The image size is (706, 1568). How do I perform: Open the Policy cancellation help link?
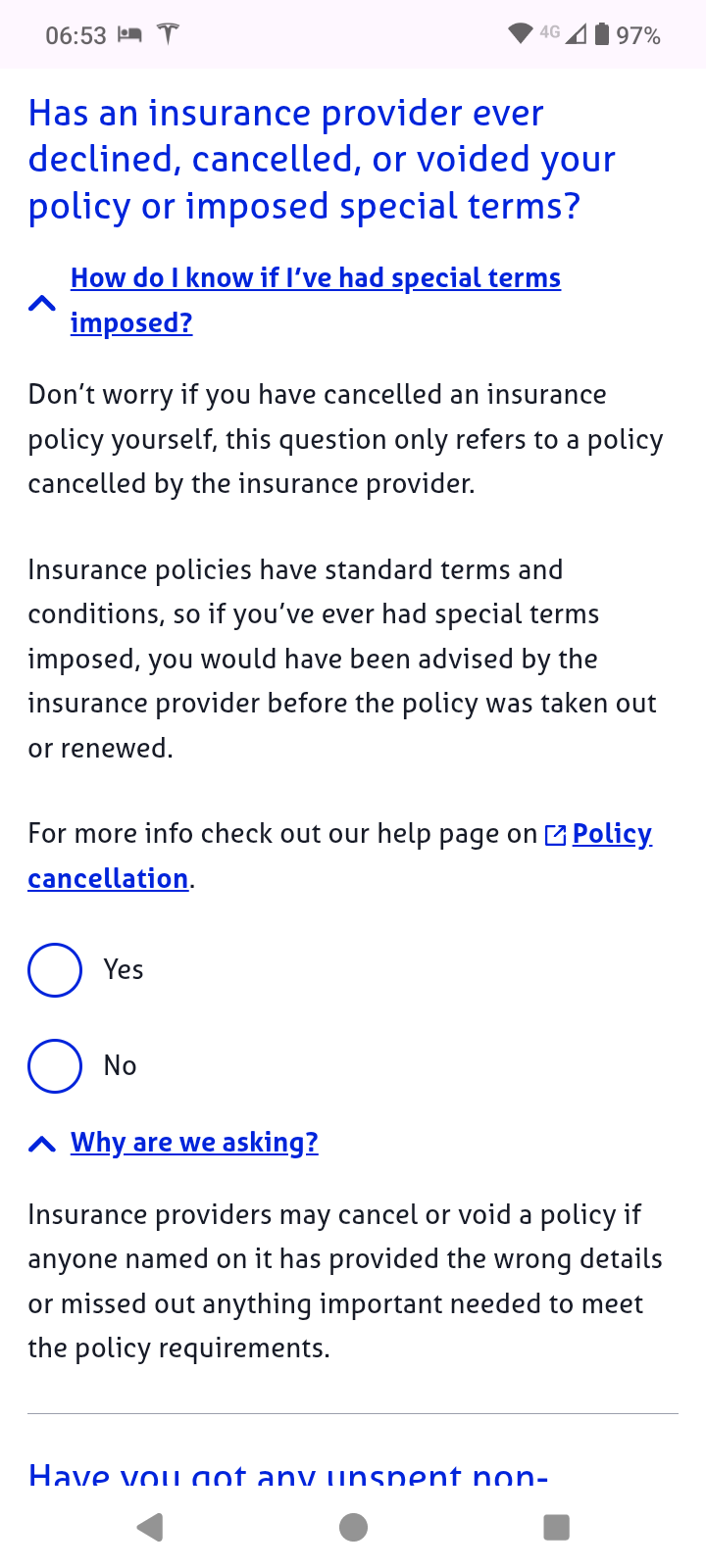[339, 856]
